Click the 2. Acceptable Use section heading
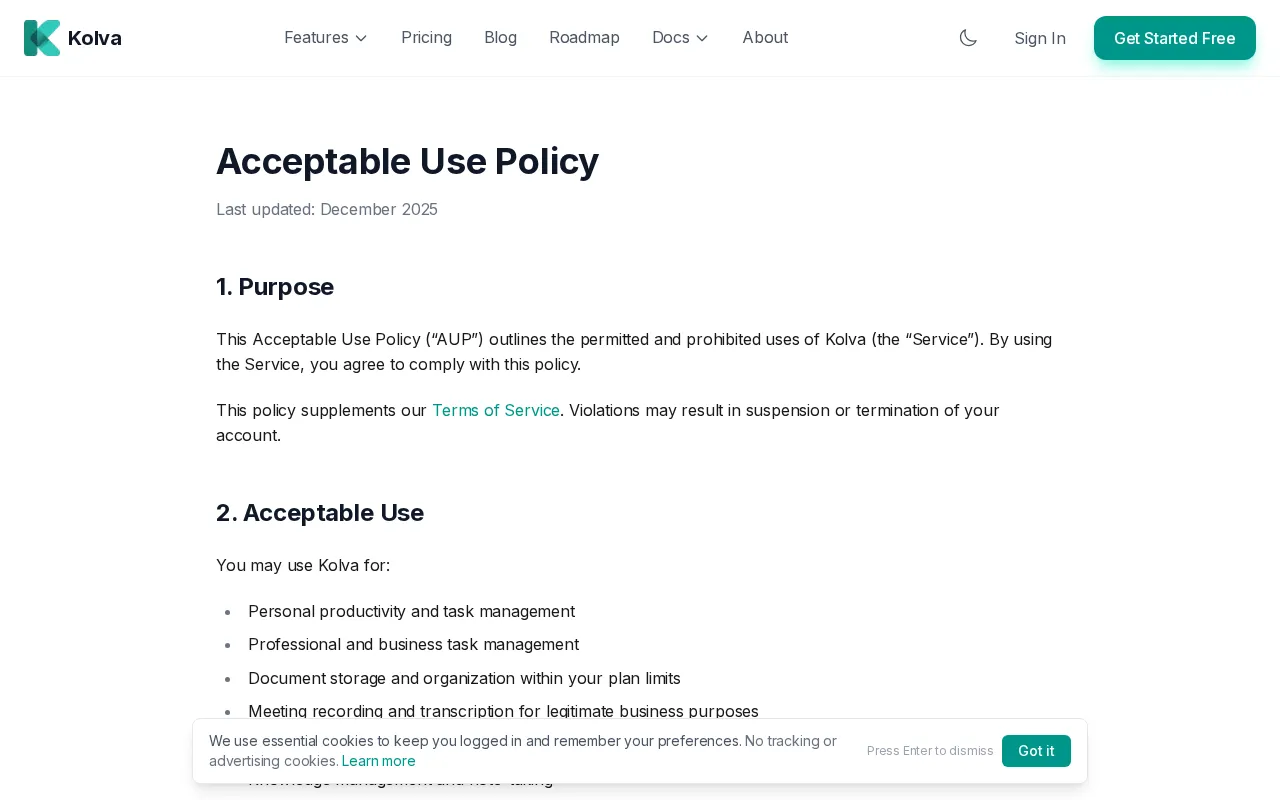The height and width of the screenshot is (800, 1280). pos(320,513)
